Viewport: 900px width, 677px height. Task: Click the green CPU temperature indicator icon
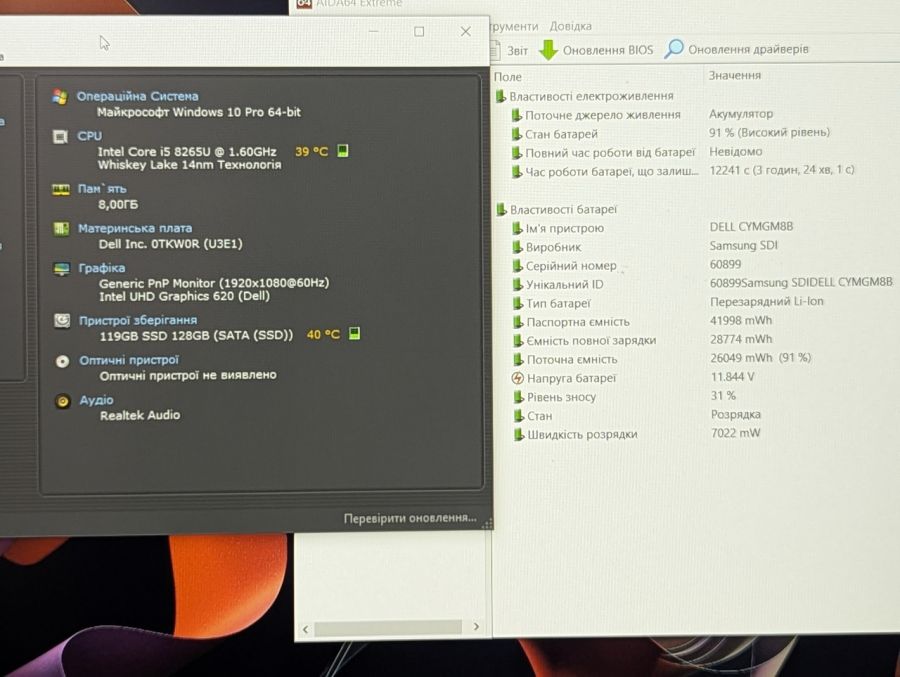click(343, 151)
